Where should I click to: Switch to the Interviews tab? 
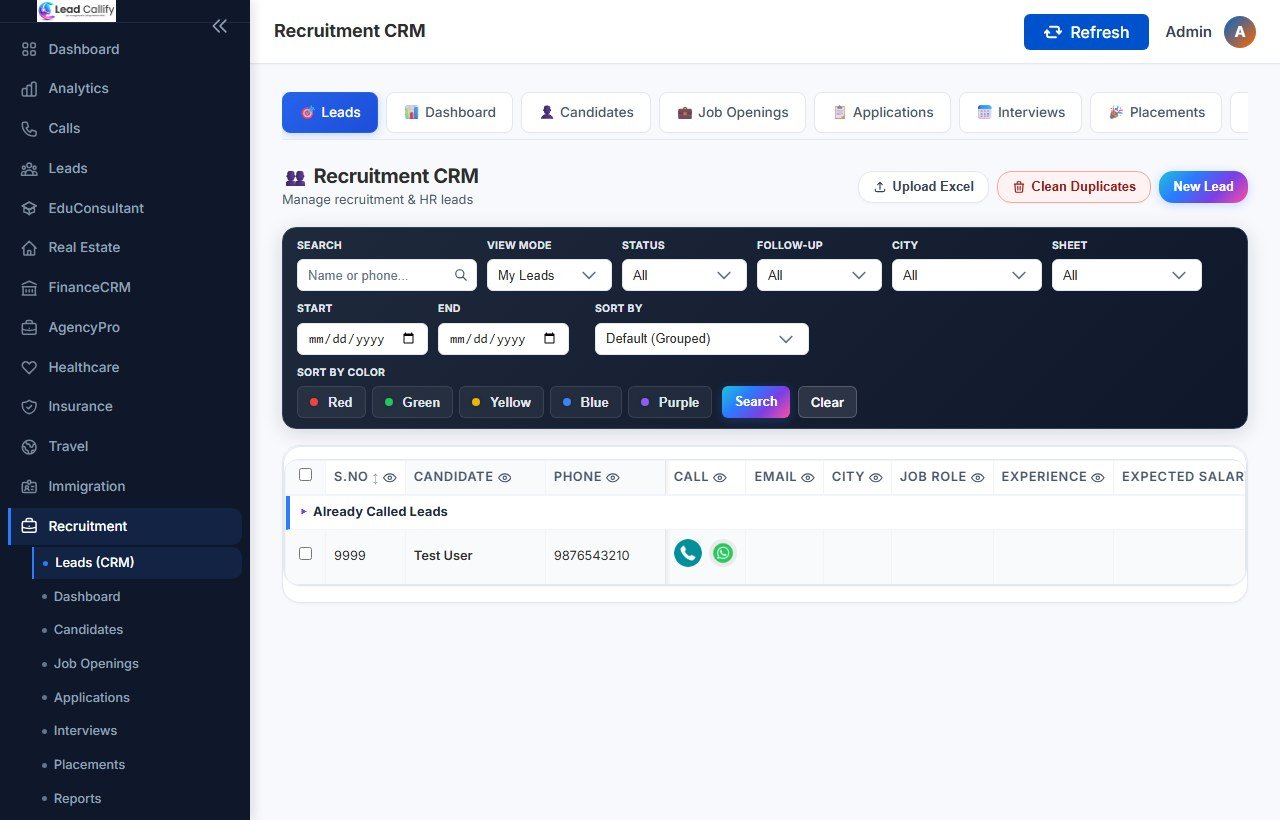click(1020, 112)
